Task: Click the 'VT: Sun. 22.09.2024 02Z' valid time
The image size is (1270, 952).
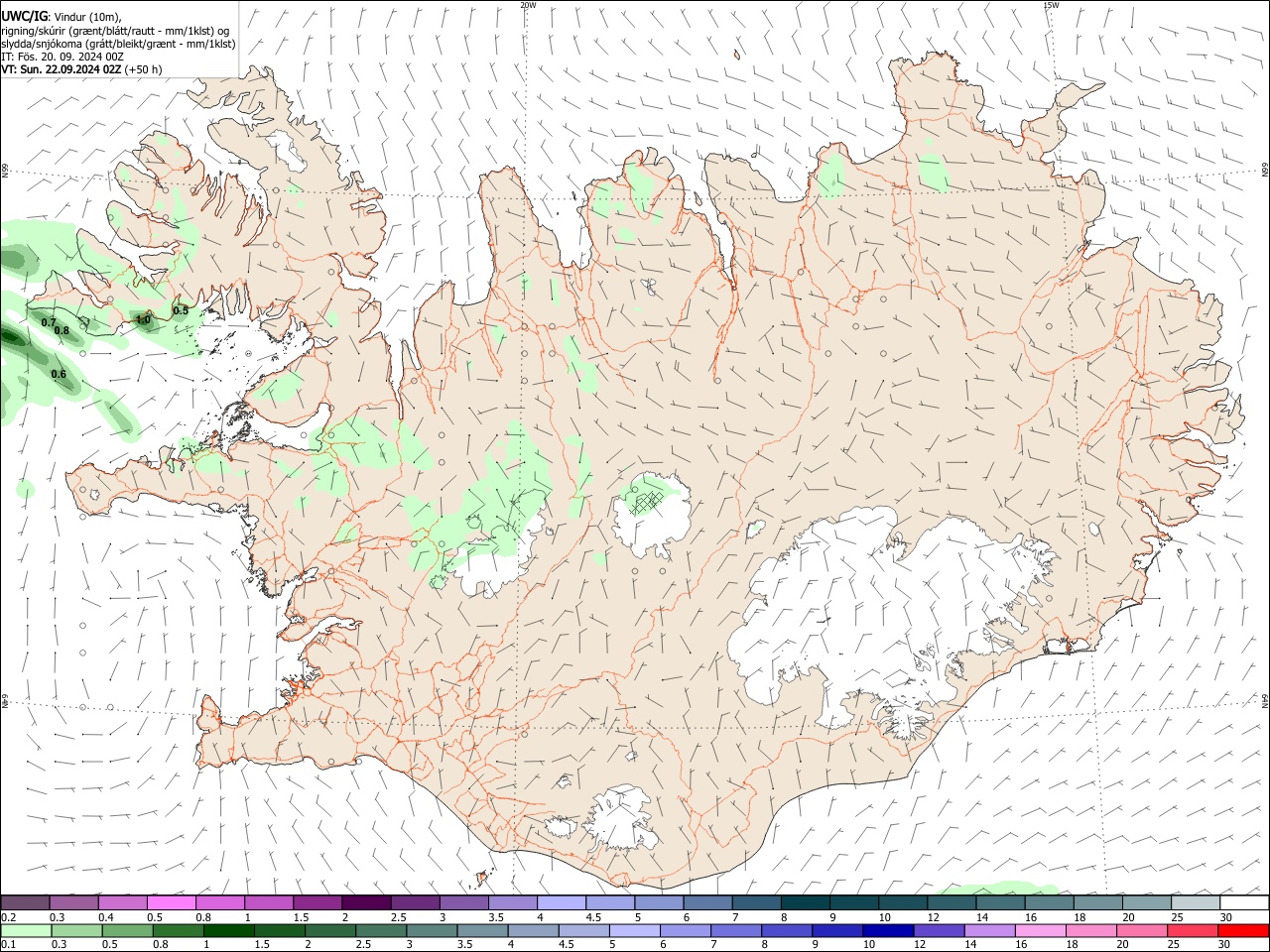Action: tap(62, 69)
